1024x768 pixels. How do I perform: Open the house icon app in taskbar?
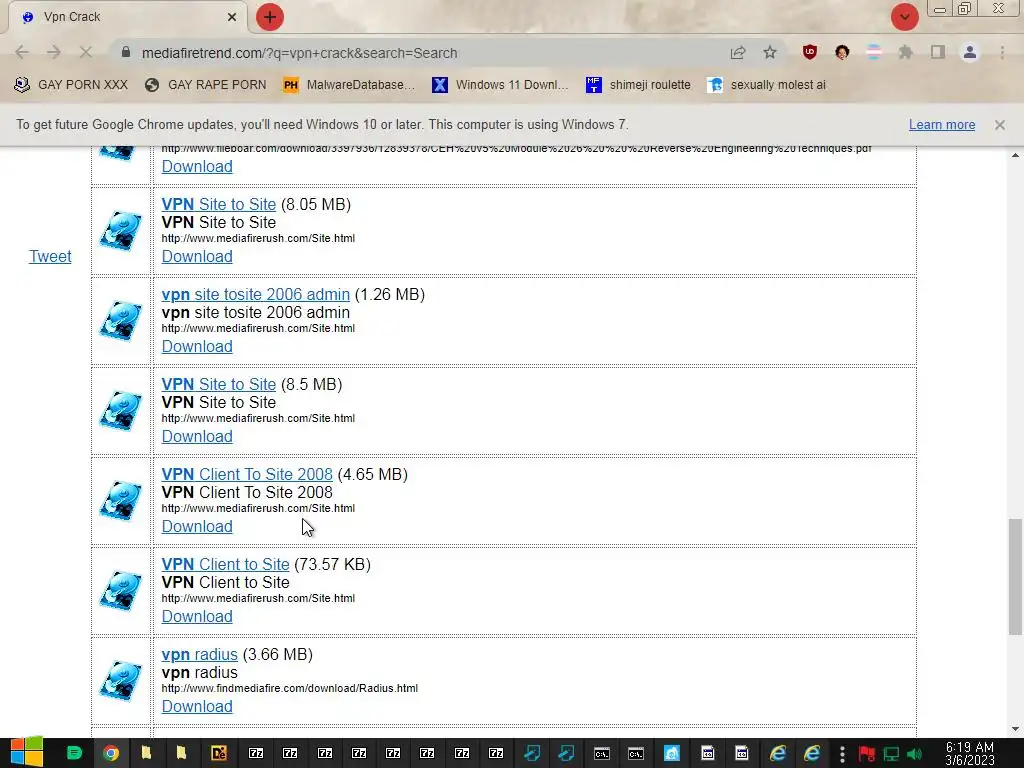[671, 753]
